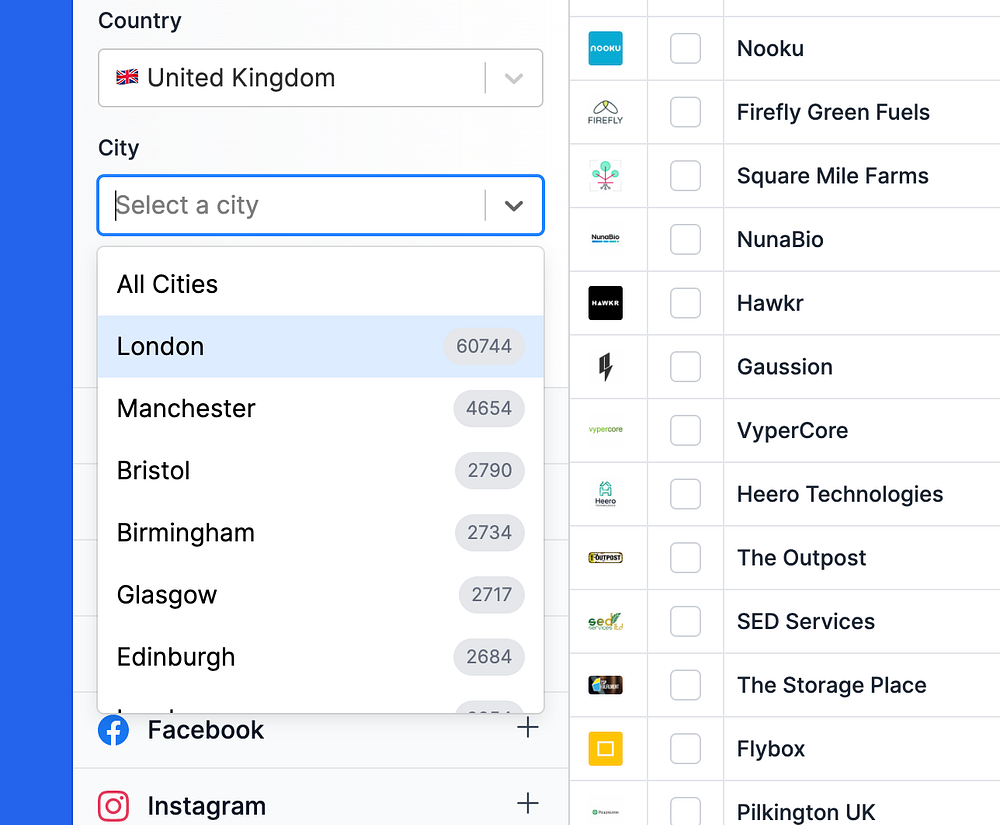Click the Instagram icon
The image size is (1000, 825).
(114, 806)
